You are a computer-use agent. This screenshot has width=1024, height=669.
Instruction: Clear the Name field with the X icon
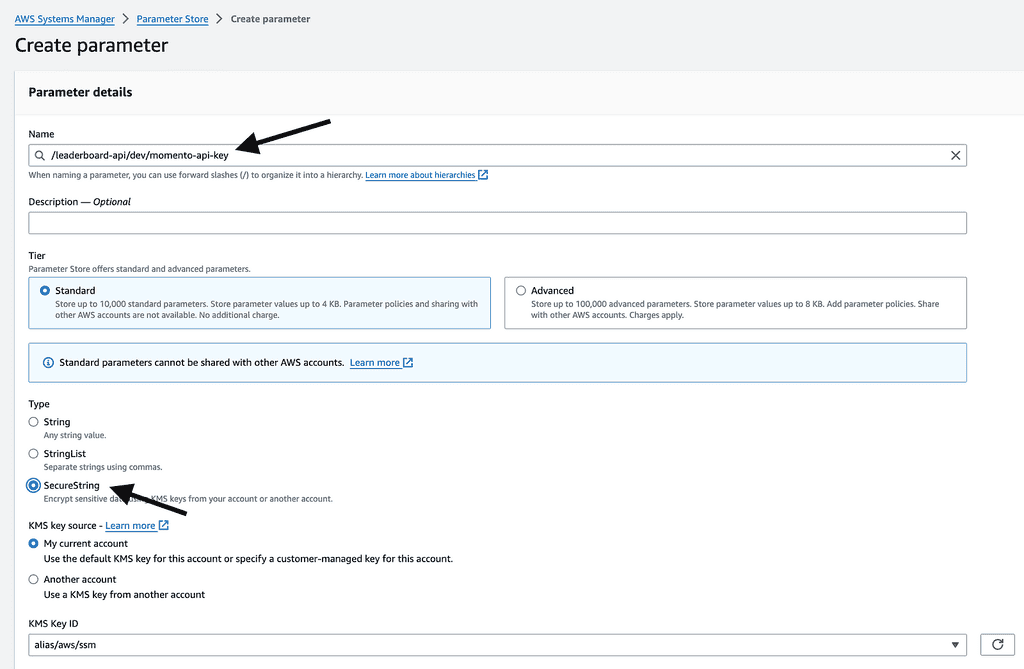(x=955, y=156)
